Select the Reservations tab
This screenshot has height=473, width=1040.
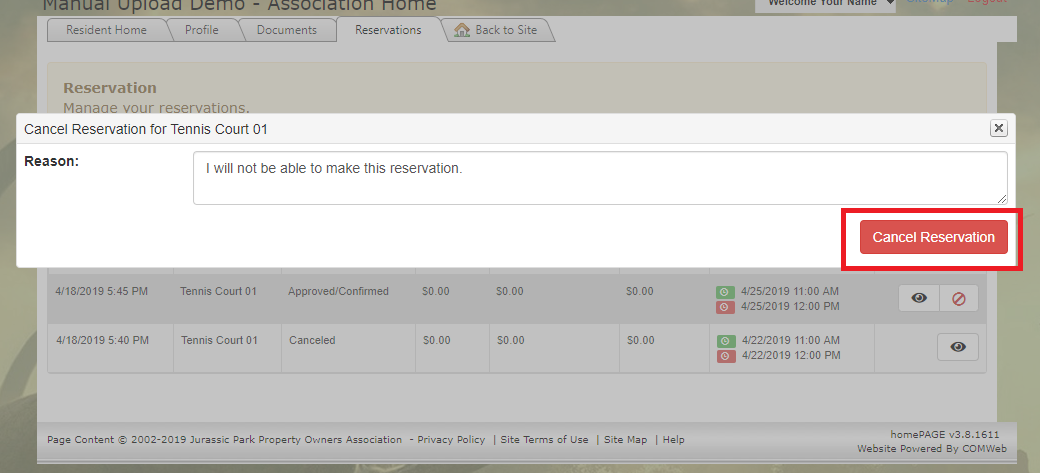[388, 30]
